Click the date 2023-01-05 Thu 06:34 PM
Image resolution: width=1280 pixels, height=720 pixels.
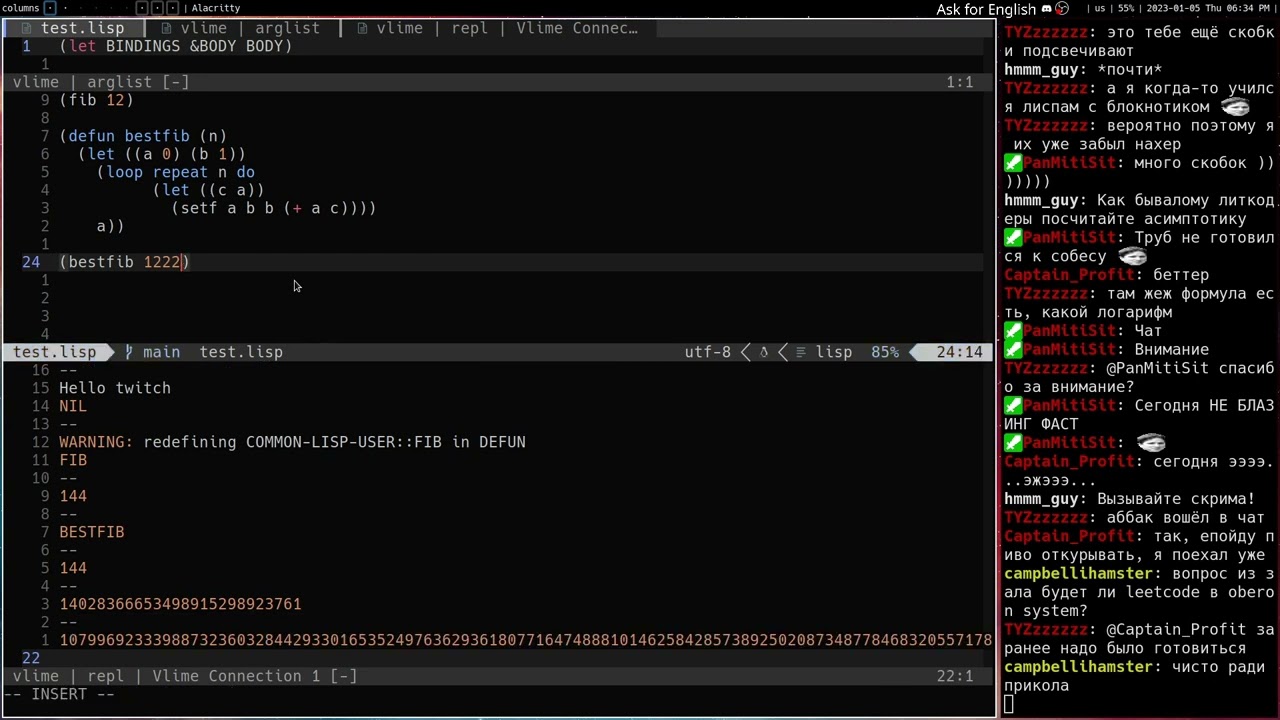[1207, 8]
